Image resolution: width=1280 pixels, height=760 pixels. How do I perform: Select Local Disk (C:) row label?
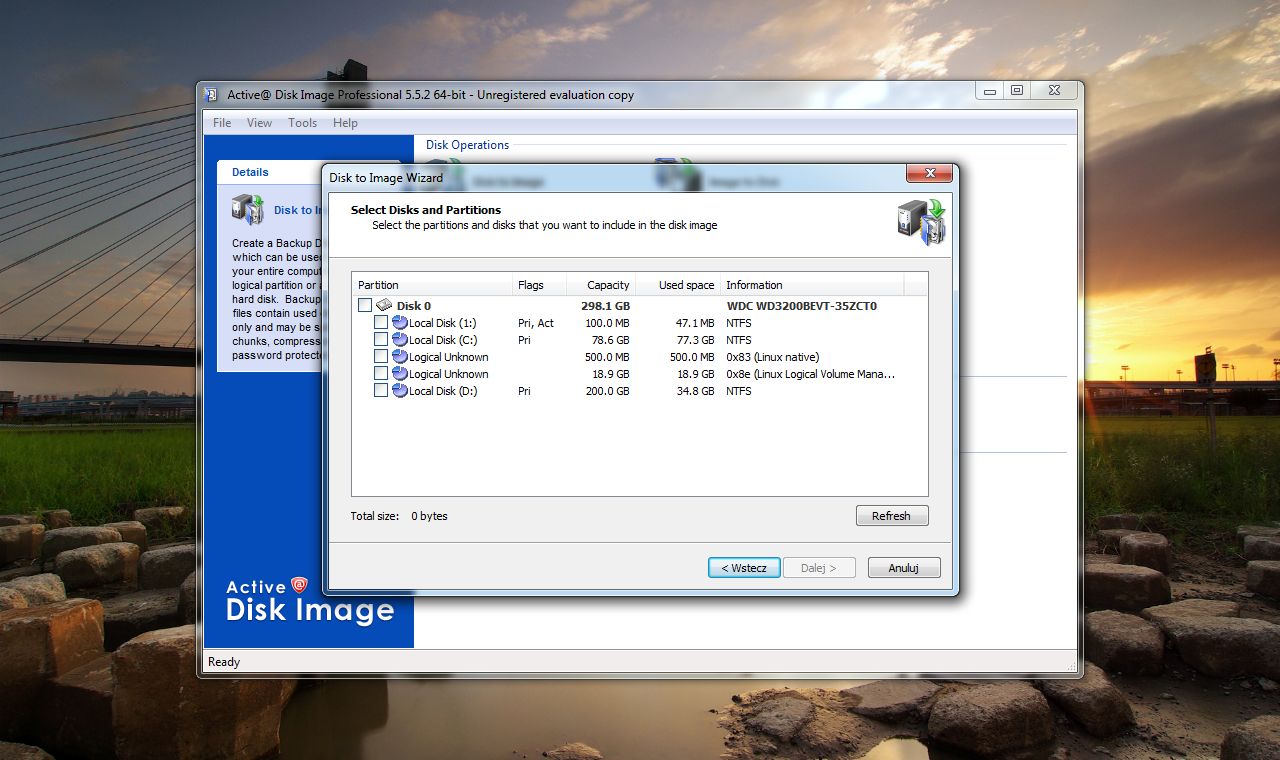pos(443,340)
